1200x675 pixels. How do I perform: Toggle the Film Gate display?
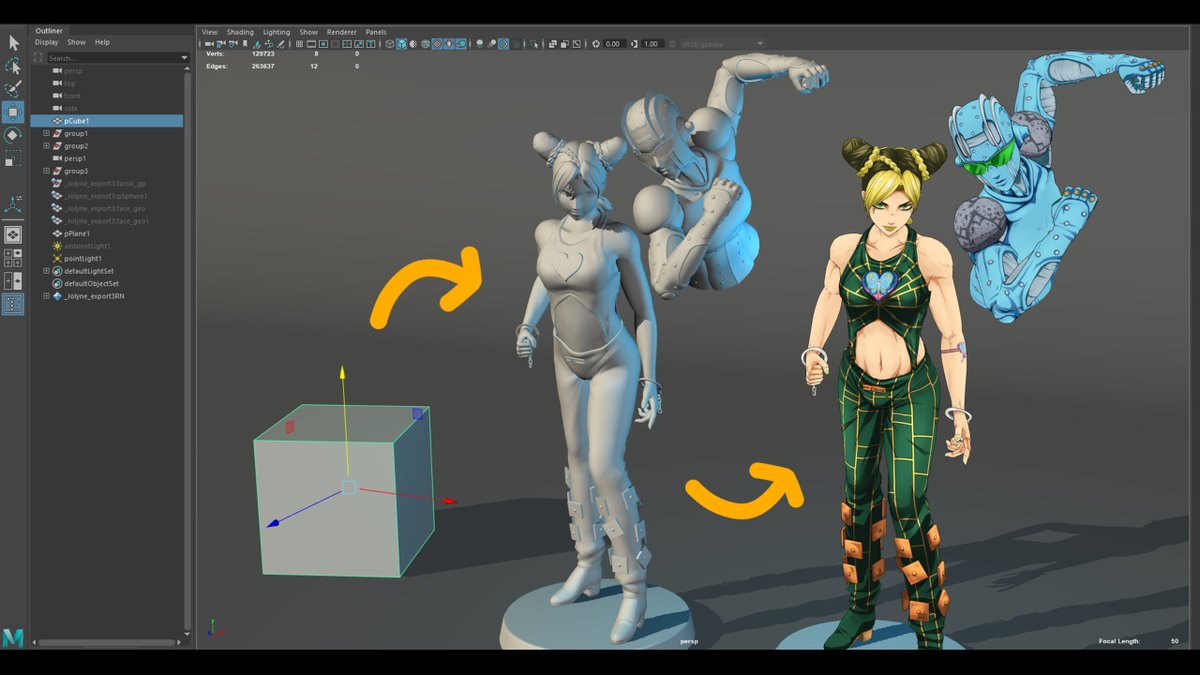[311, 44]
